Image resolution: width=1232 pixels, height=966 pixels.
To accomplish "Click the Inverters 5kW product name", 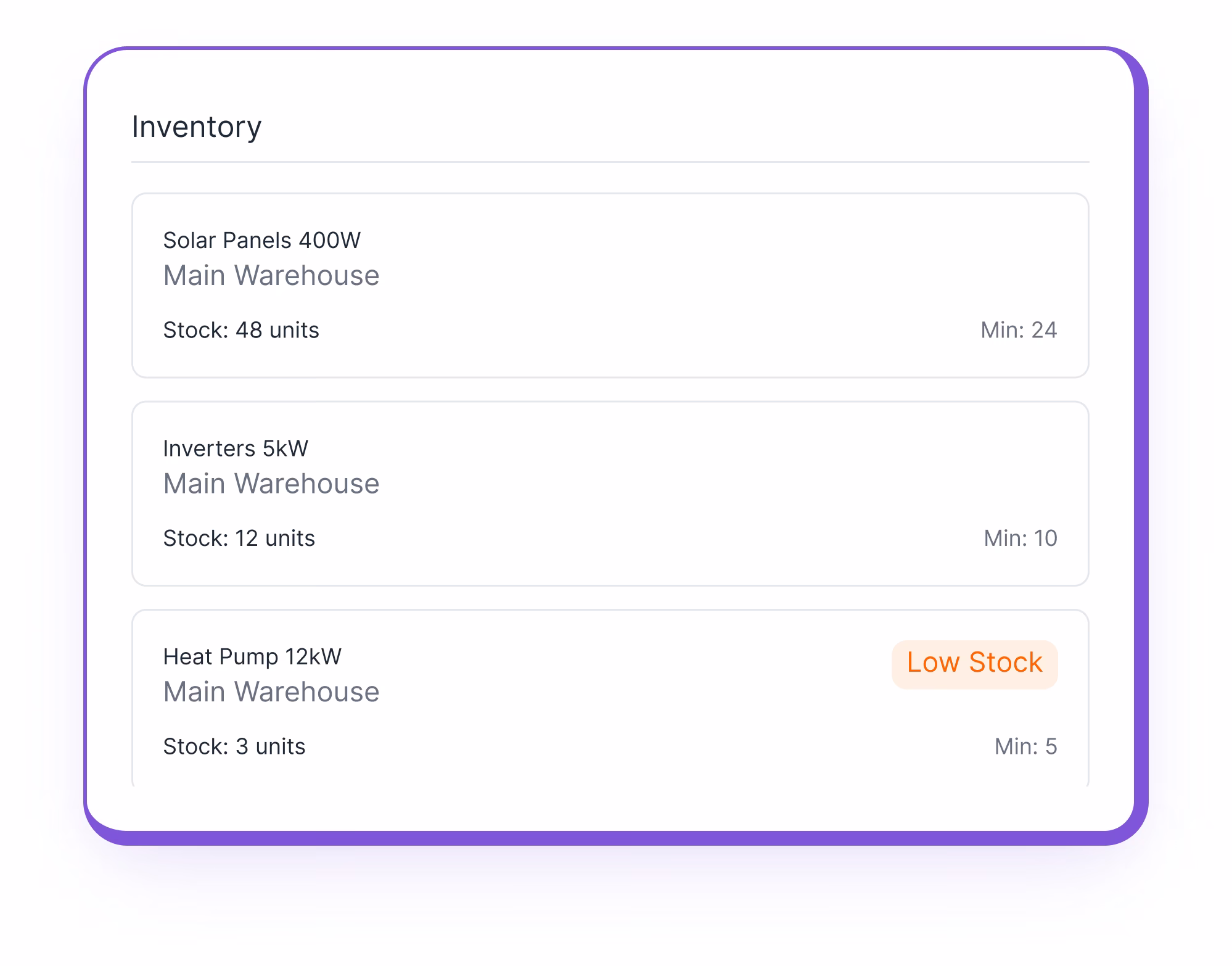I will pos(236,448).
